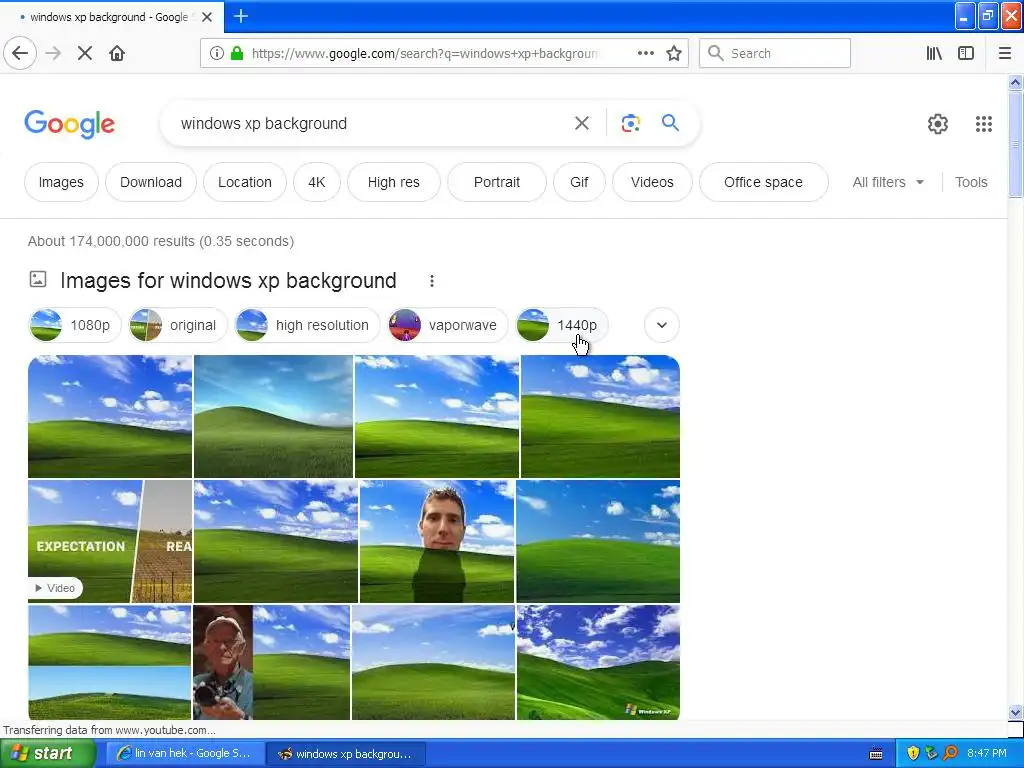Select the Download filter chip

[151, 182]
